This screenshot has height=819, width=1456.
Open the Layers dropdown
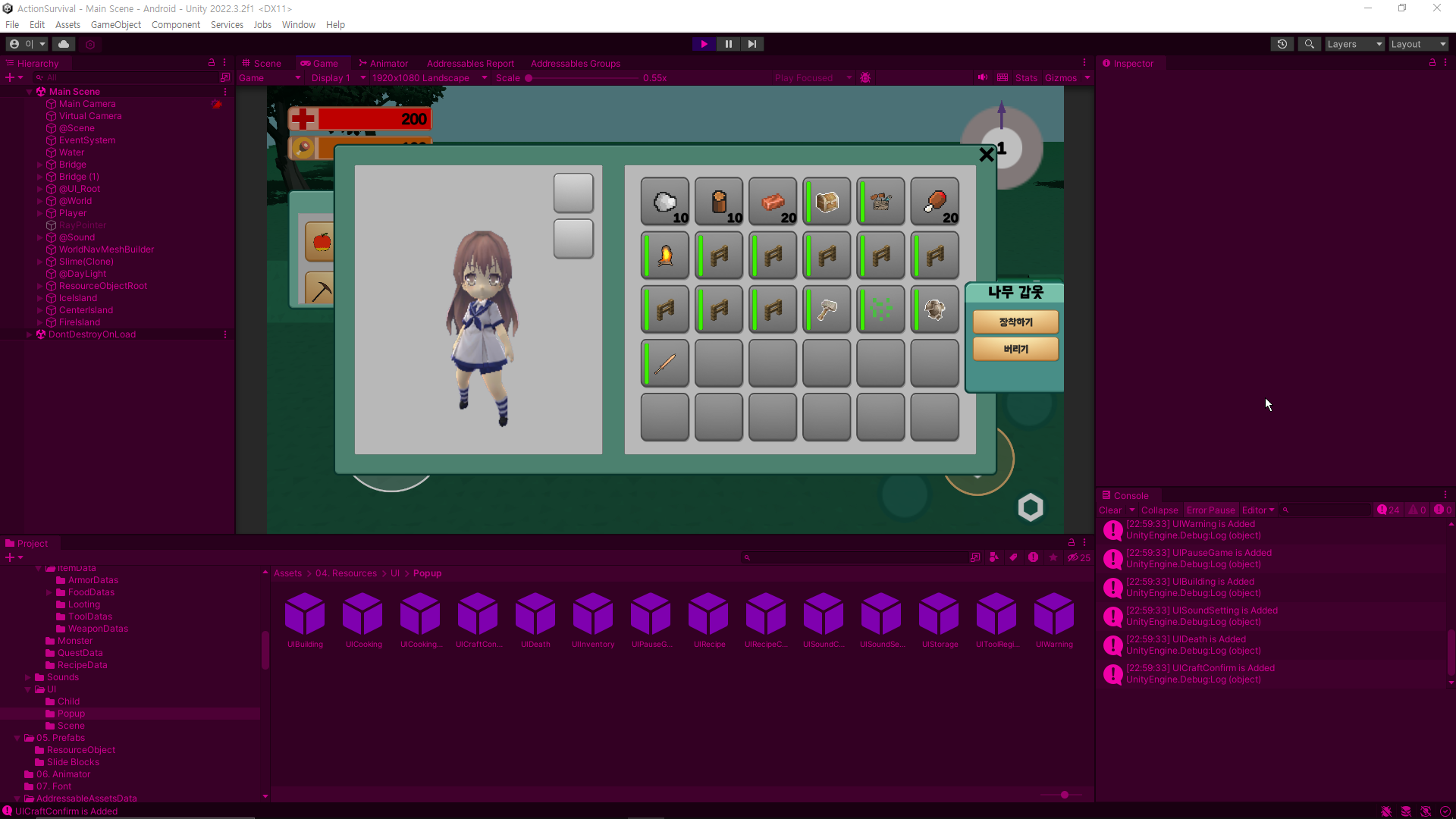click(1354, 44)
